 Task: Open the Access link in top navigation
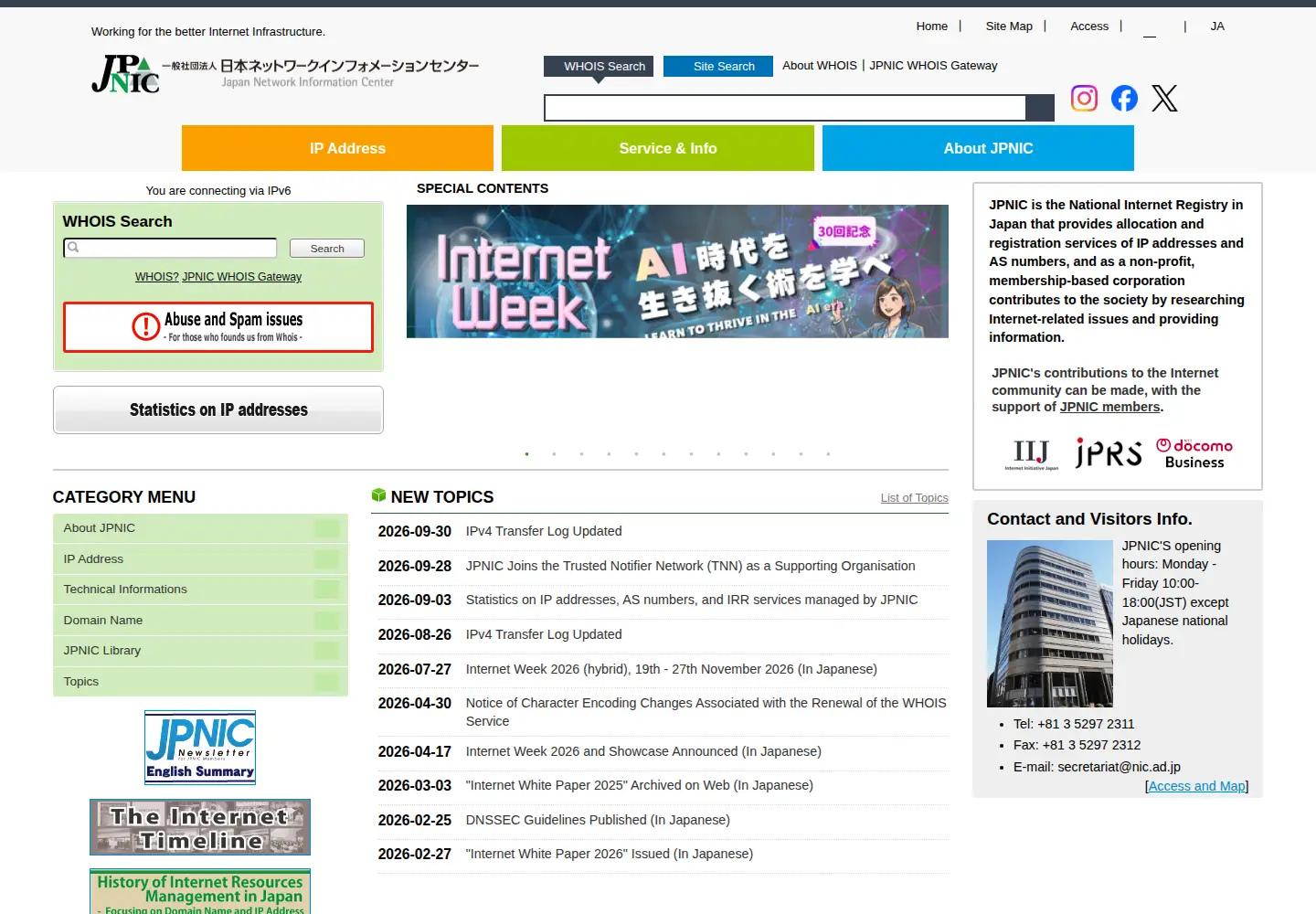pos(1089,27)
